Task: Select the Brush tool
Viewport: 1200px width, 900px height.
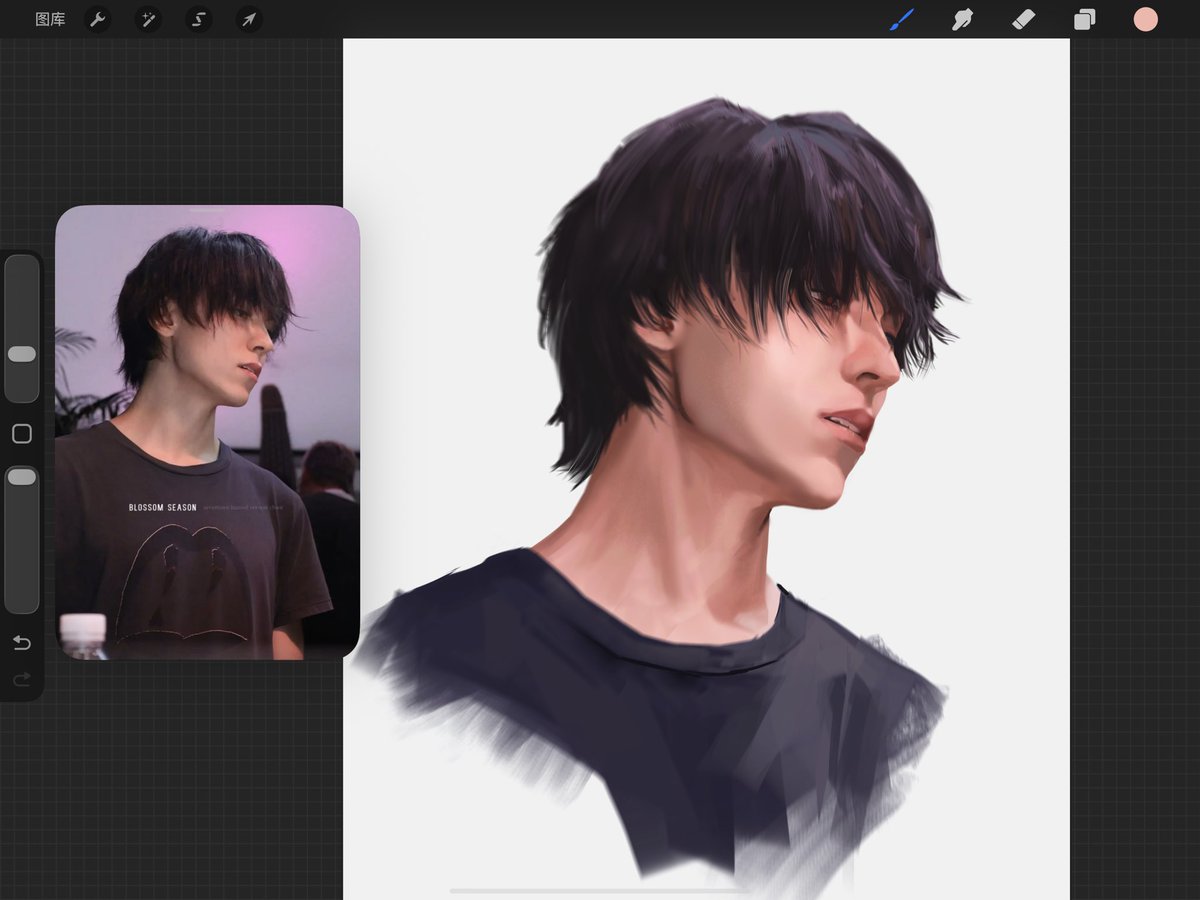Action: point(902,19)
